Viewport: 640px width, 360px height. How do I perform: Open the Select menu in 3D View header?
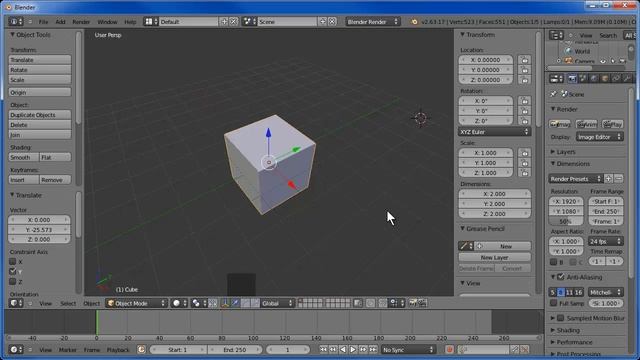(68, 303)
